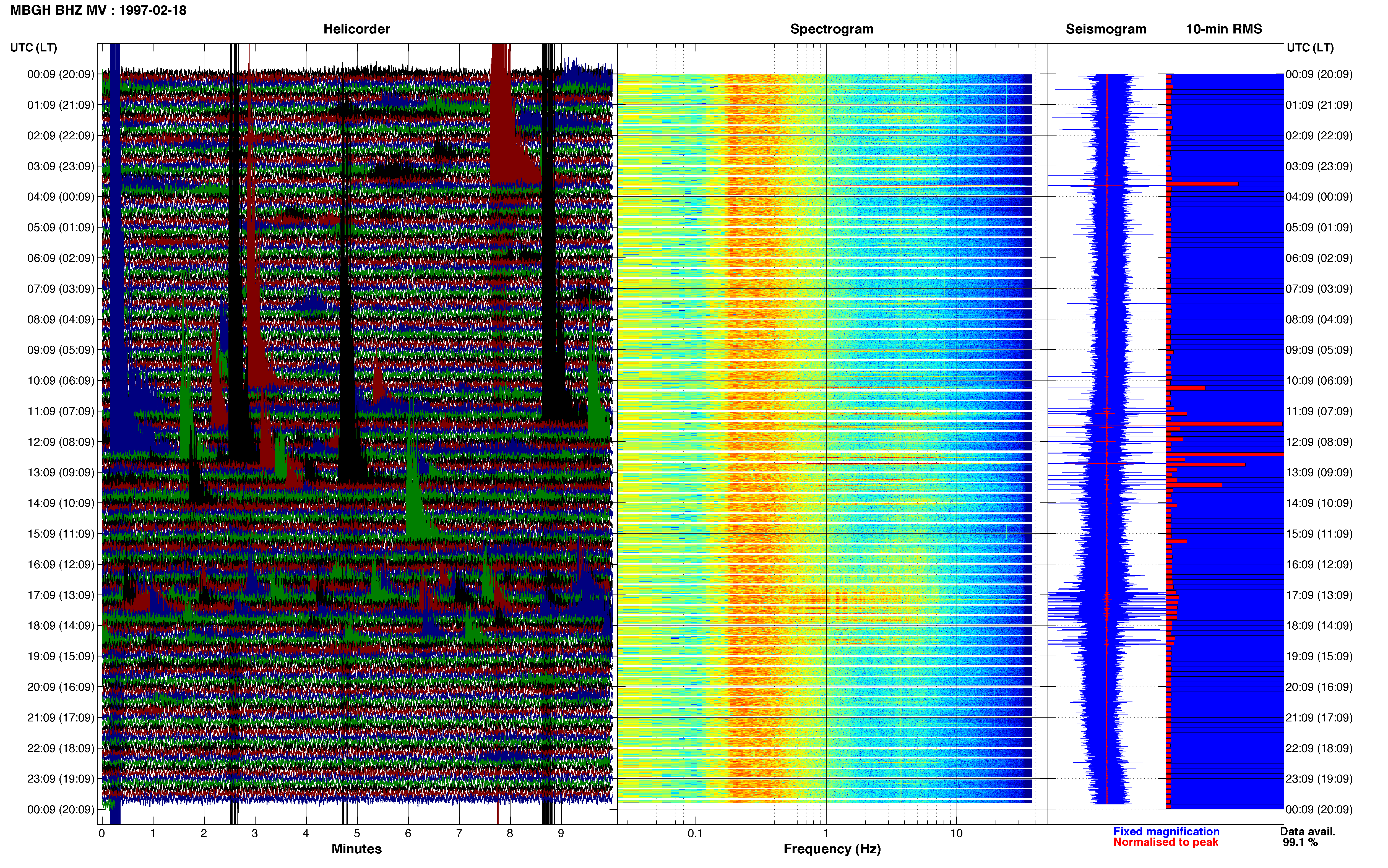1388x868 pixels.
Task: Click right time label 13:09 (09:09)
Action: click(x=1319, y=473)
